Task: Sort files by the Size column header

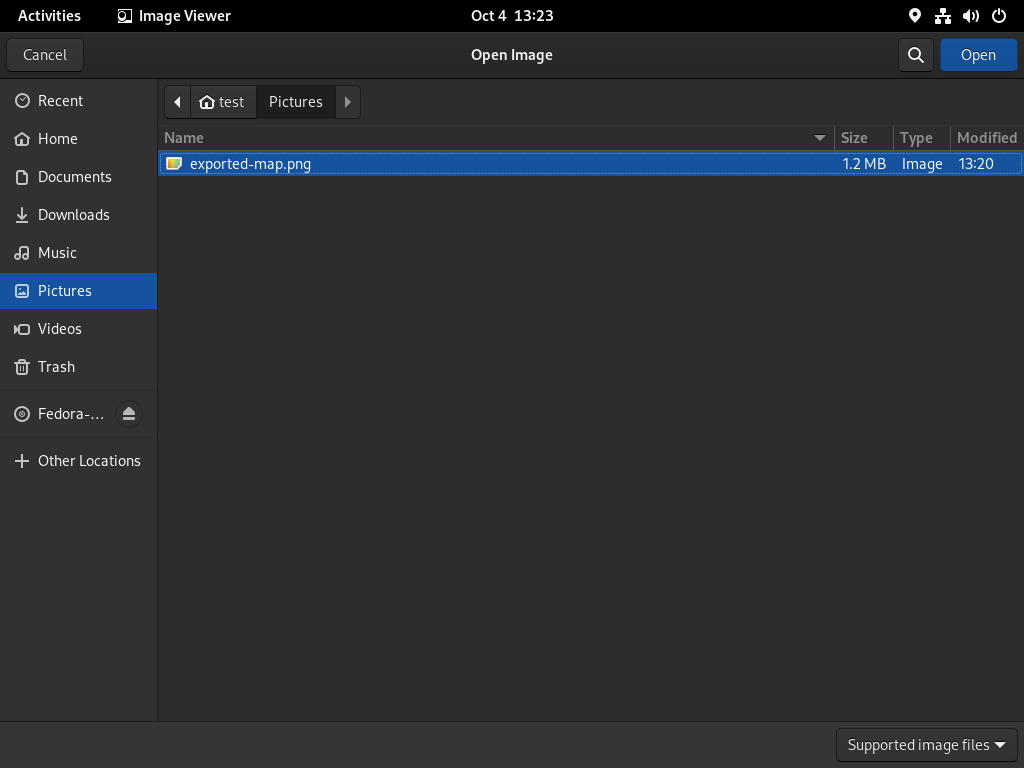Action: click(x=863, y=138)
